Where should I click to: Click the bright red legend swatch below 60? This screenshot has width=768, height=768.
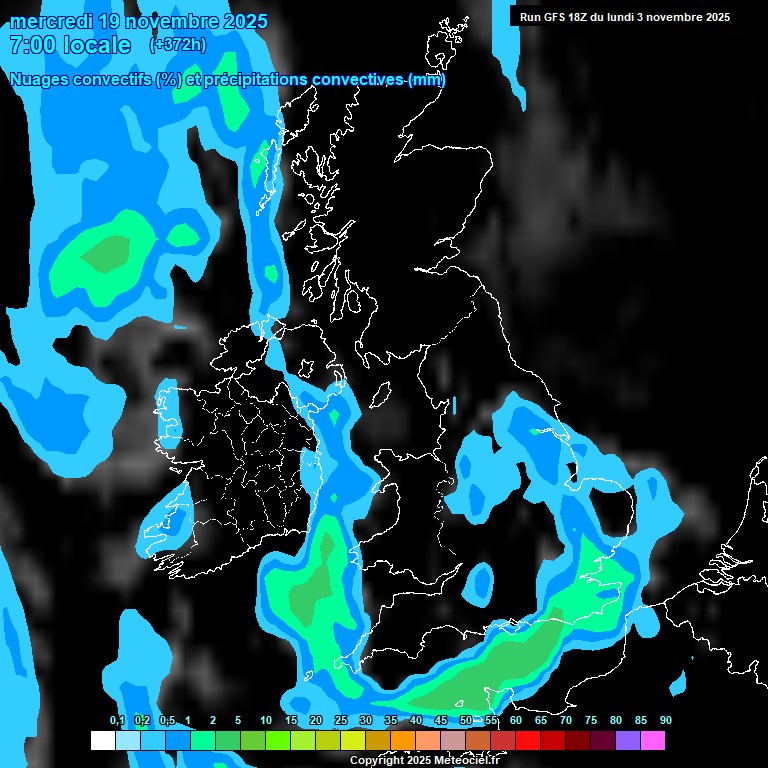(x=528, y=741)
